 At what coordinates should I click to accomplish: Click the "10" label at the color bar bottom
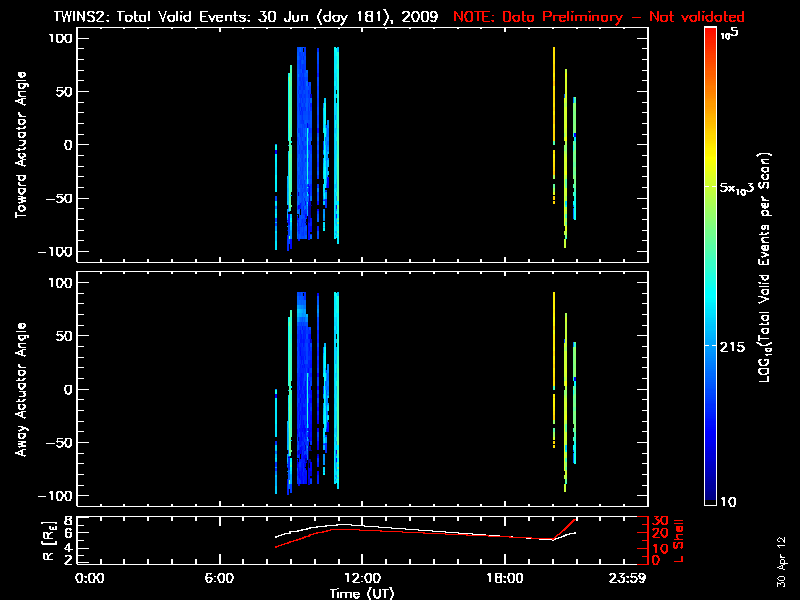731,500
